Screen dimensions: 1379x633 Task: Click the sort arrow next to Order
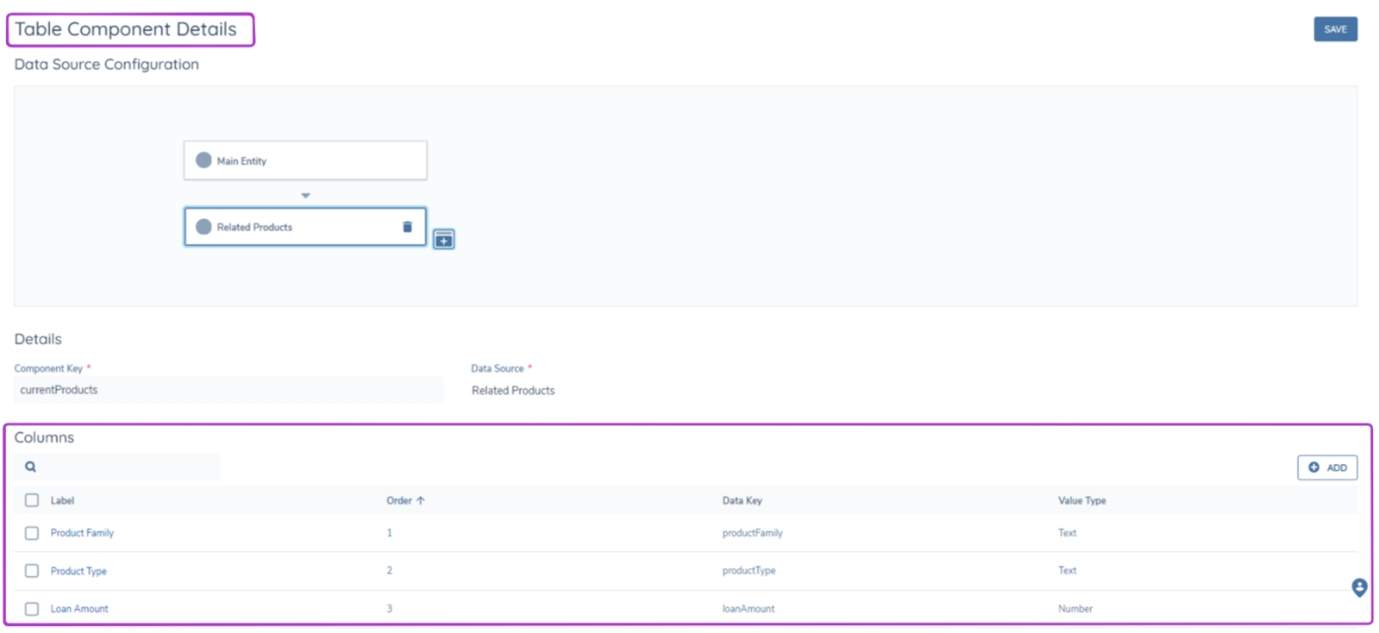pos(421,501)
